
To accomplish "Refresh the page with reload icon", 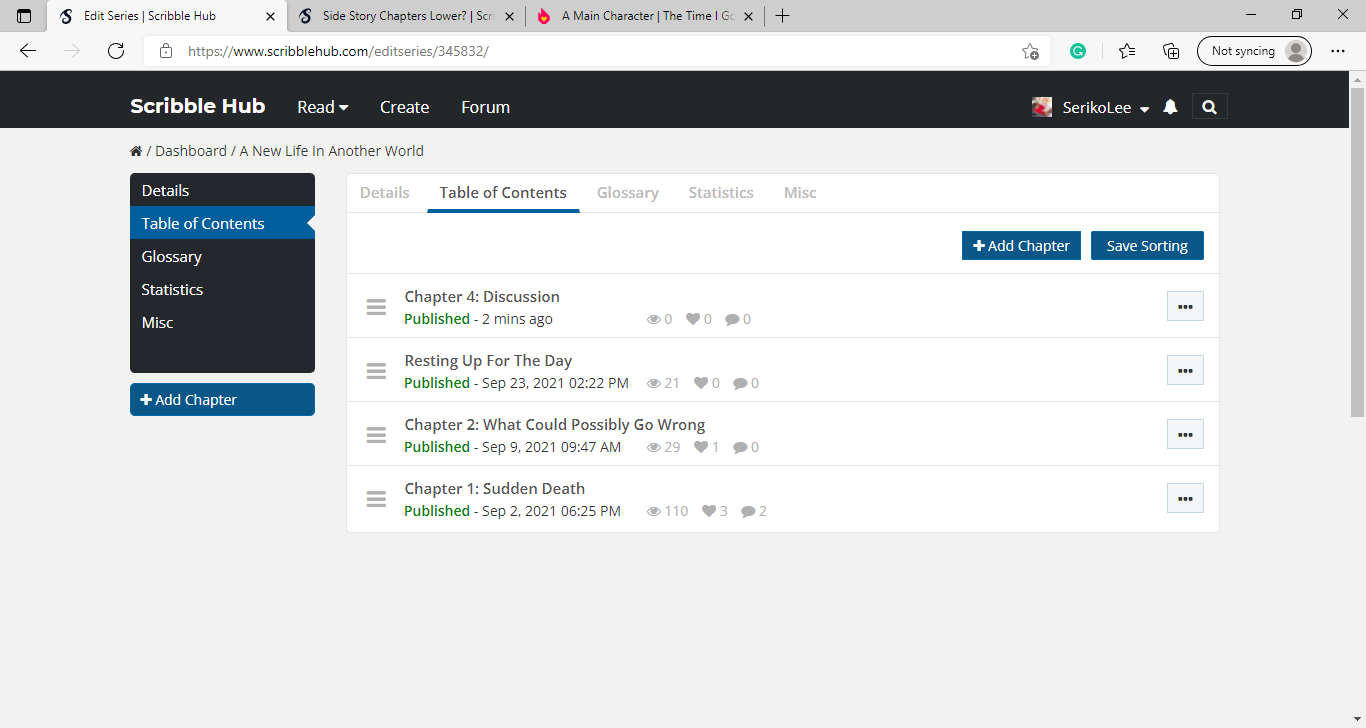I will coord(116,51).
